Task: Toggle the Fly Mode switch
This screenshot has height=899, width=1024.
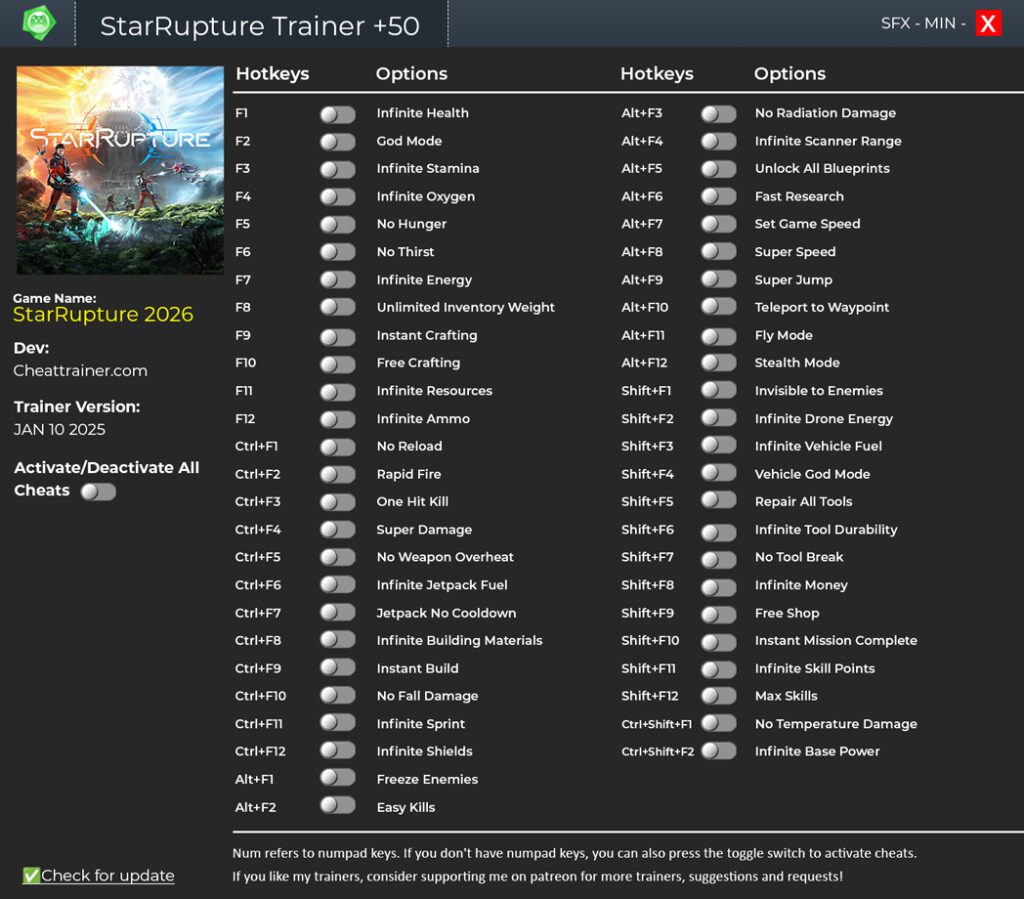Action: 718,336
